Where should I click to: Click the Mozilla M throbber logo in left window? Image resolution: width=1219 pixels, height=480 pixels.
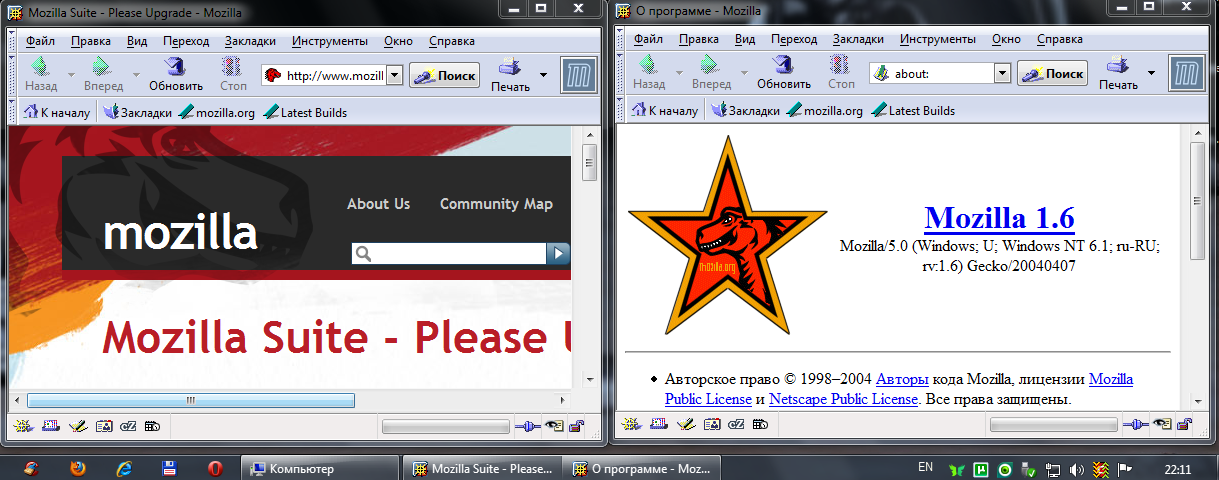pos(577,75)
